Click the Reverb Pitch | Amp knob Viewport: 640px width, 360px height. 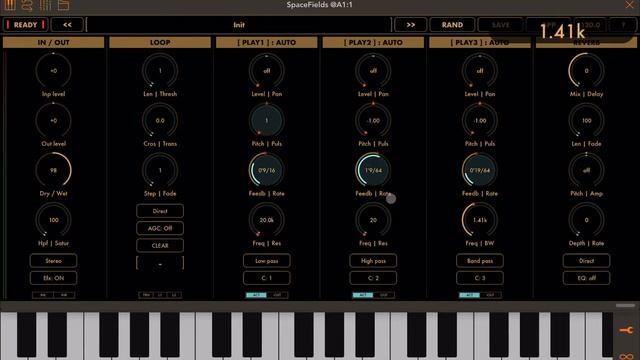pyautogui.click(x=586, y=170)
